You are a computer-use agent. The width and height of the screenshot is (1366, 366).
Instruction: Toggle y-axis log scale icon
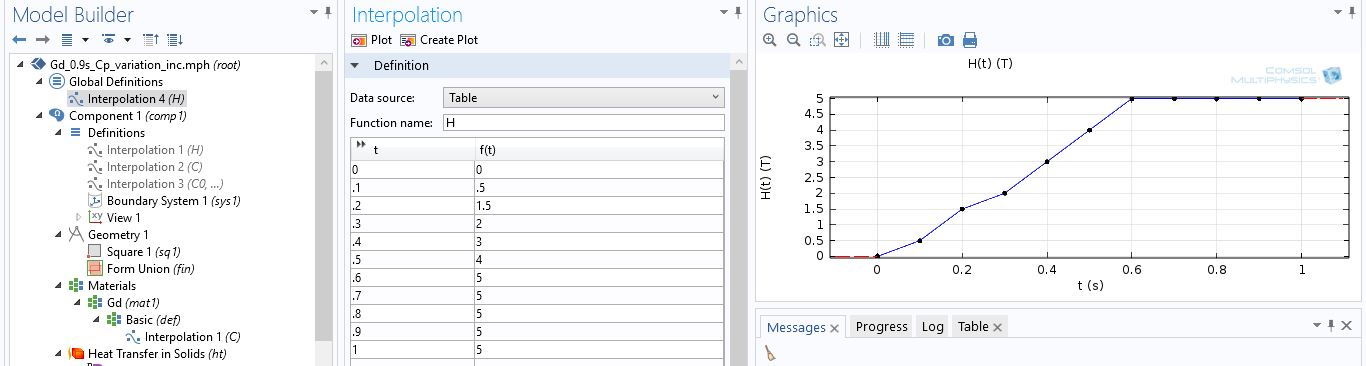(906, 40)
